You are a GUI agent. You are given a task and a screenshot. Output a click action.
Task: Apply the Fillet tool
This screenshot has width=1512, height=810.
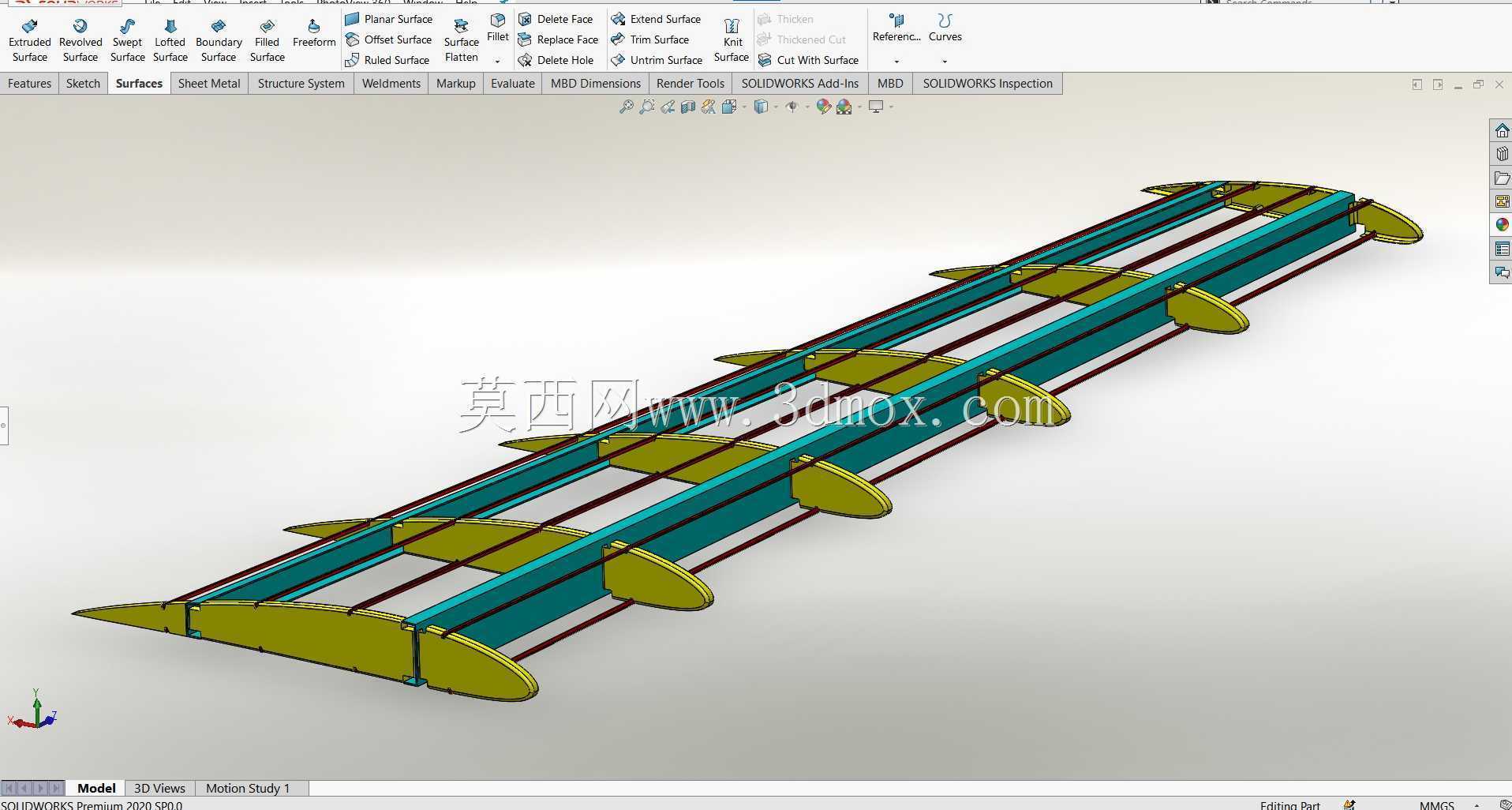coord(498,28)
